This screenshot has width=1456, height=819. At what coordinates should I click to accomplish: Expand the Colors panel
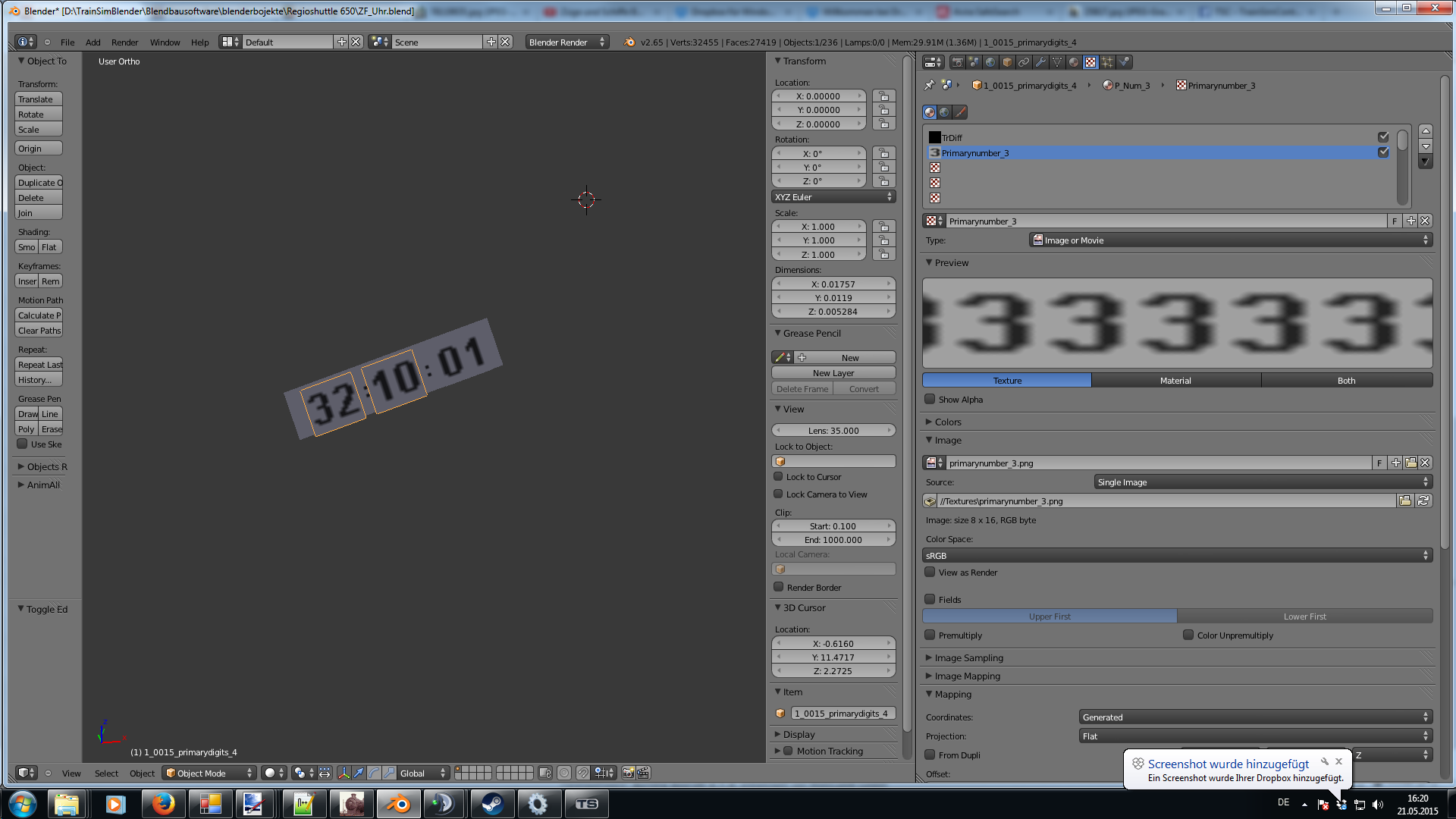[947, 422]
